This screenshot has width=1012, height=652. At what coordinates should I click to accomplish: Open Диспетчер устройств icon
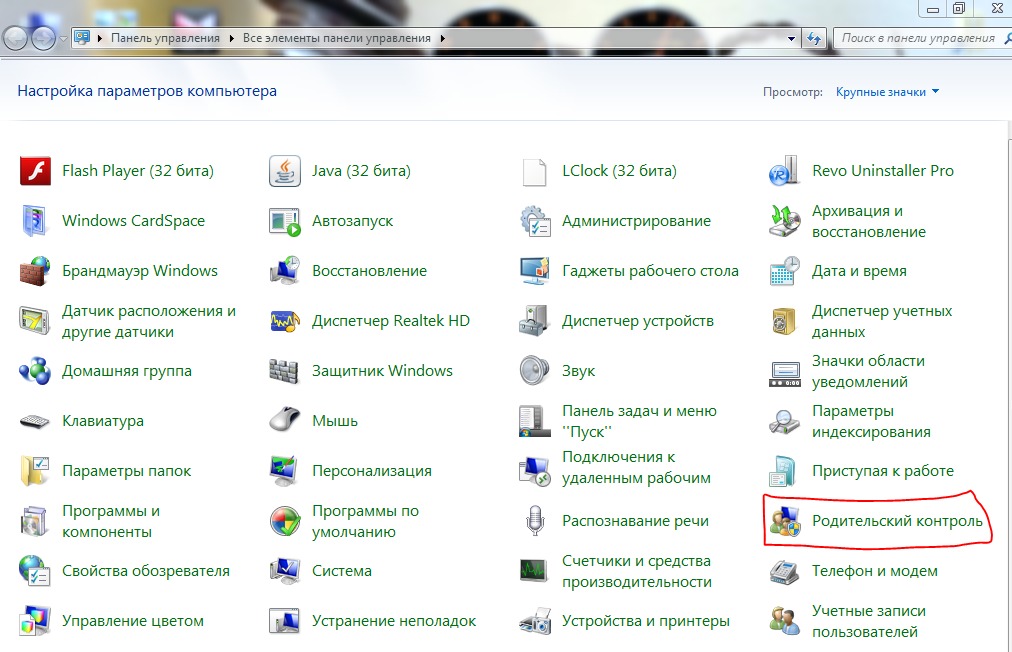click(x=534, y=321)
